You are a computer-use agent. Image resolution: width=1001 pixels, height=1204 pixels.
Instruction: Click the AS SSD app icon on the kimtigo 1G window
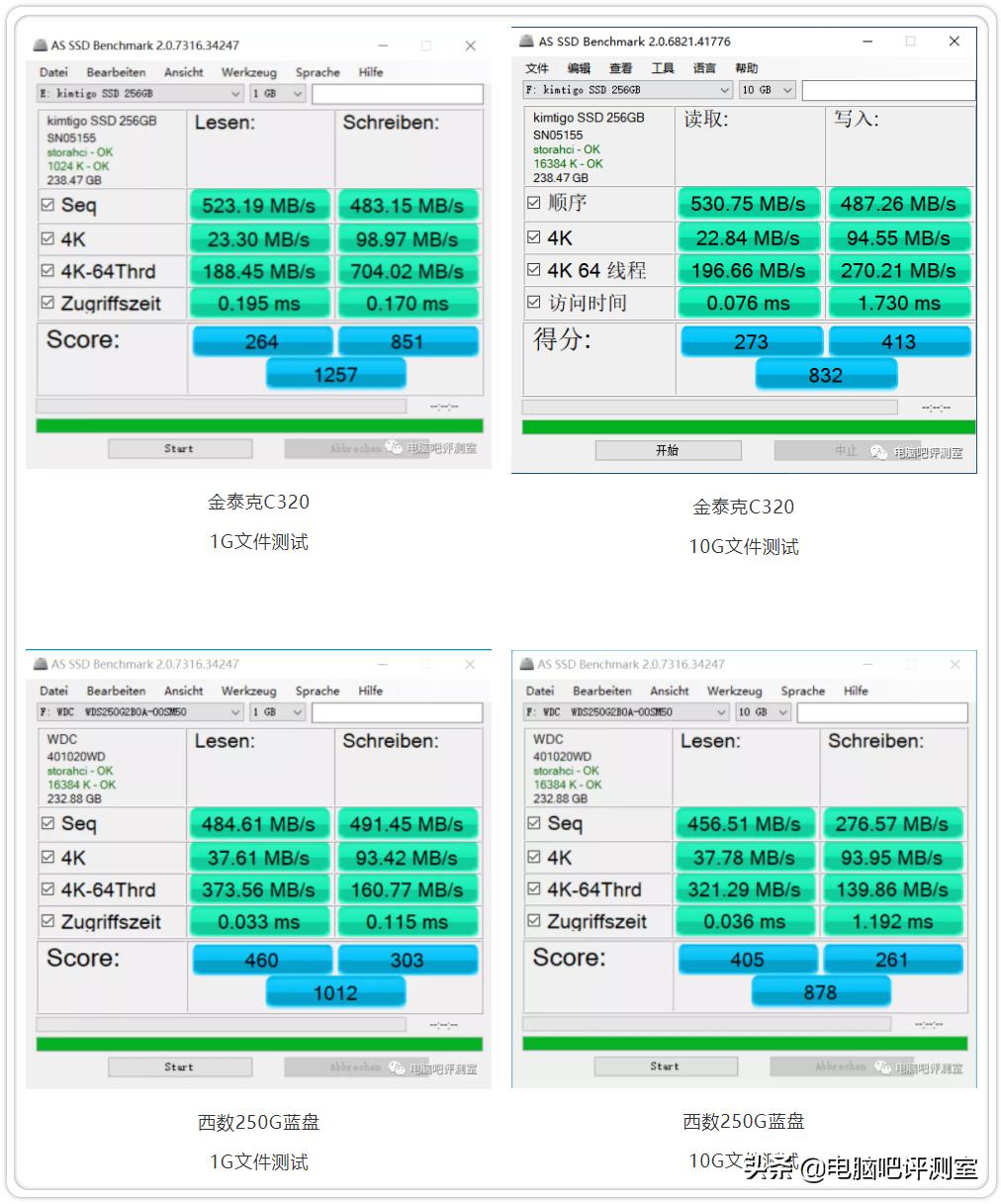click(40, 45)
